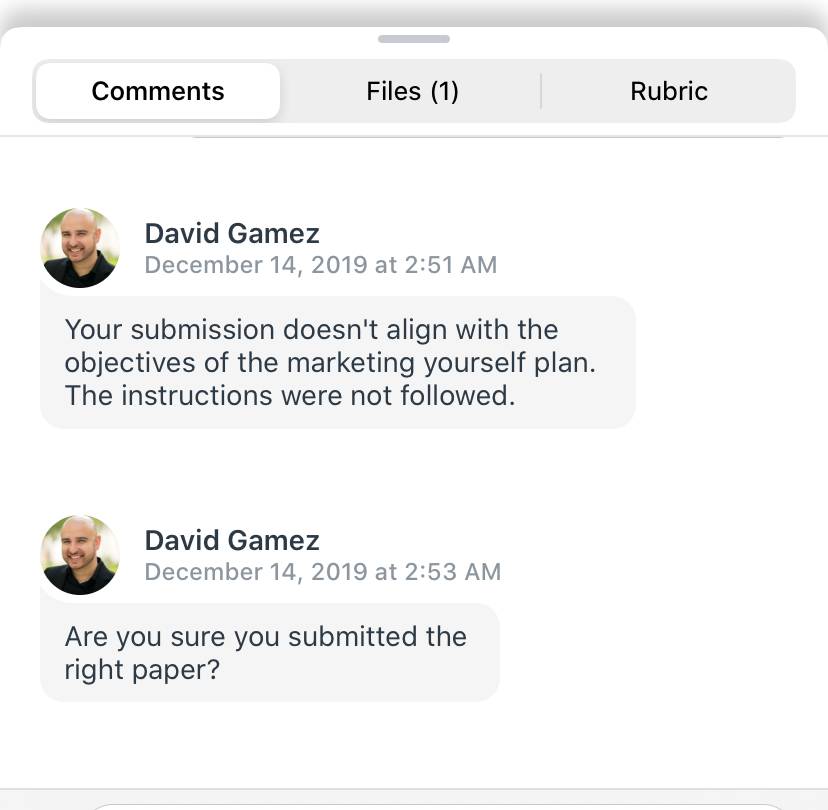Tap the "Your submission doesn't align" comment bubble
Image resolution: width=828 pixels, height=810 pixels.
[338, 362]
